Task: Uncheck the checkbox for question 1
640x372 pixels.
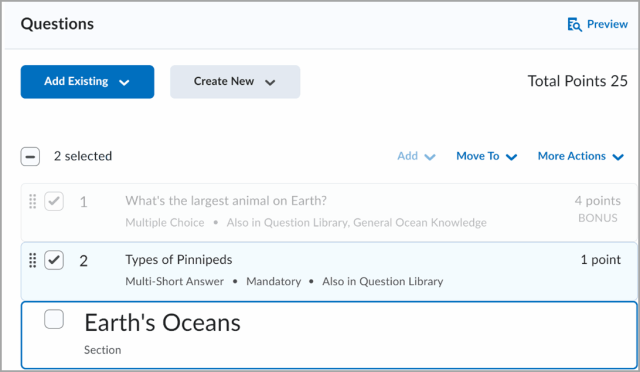Action: point(54,201)
